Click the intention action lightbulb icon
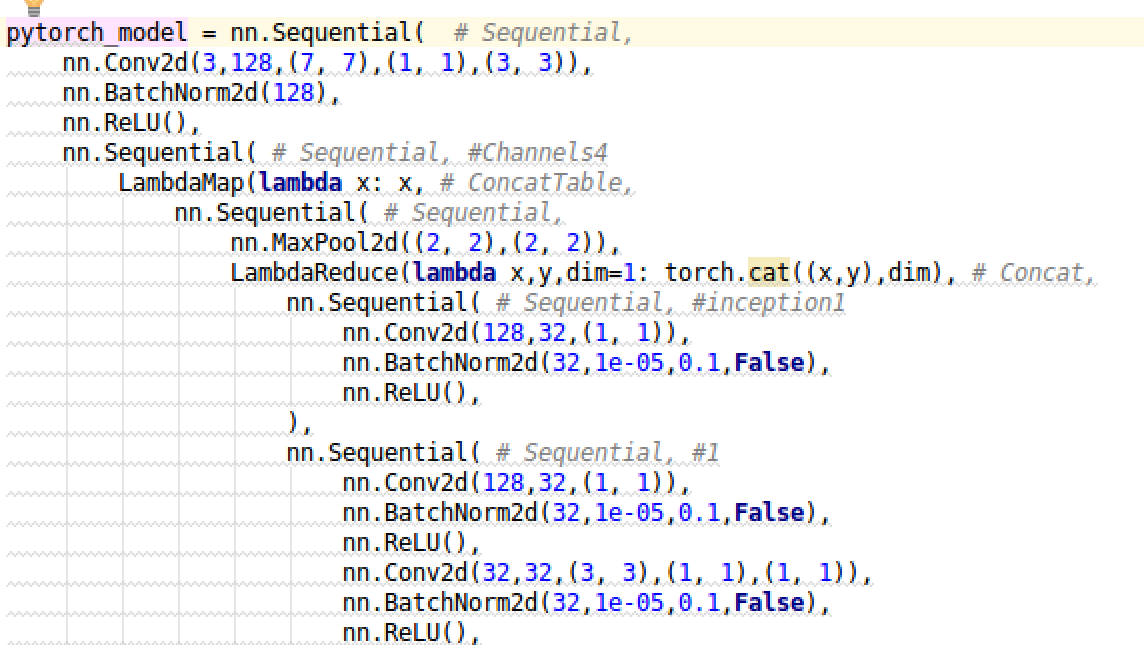 (x=35, y=8)
